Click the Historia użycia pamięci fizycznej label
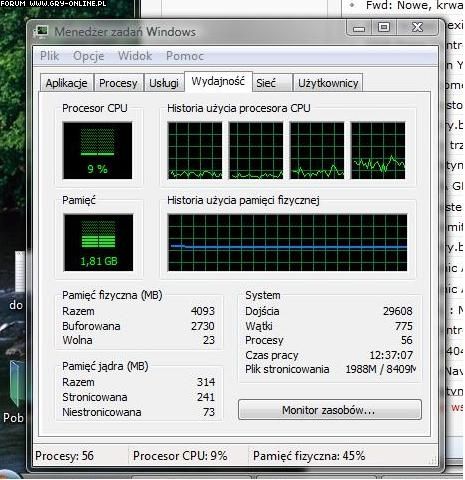The image size is (465, 480). [x=243, y=200]
